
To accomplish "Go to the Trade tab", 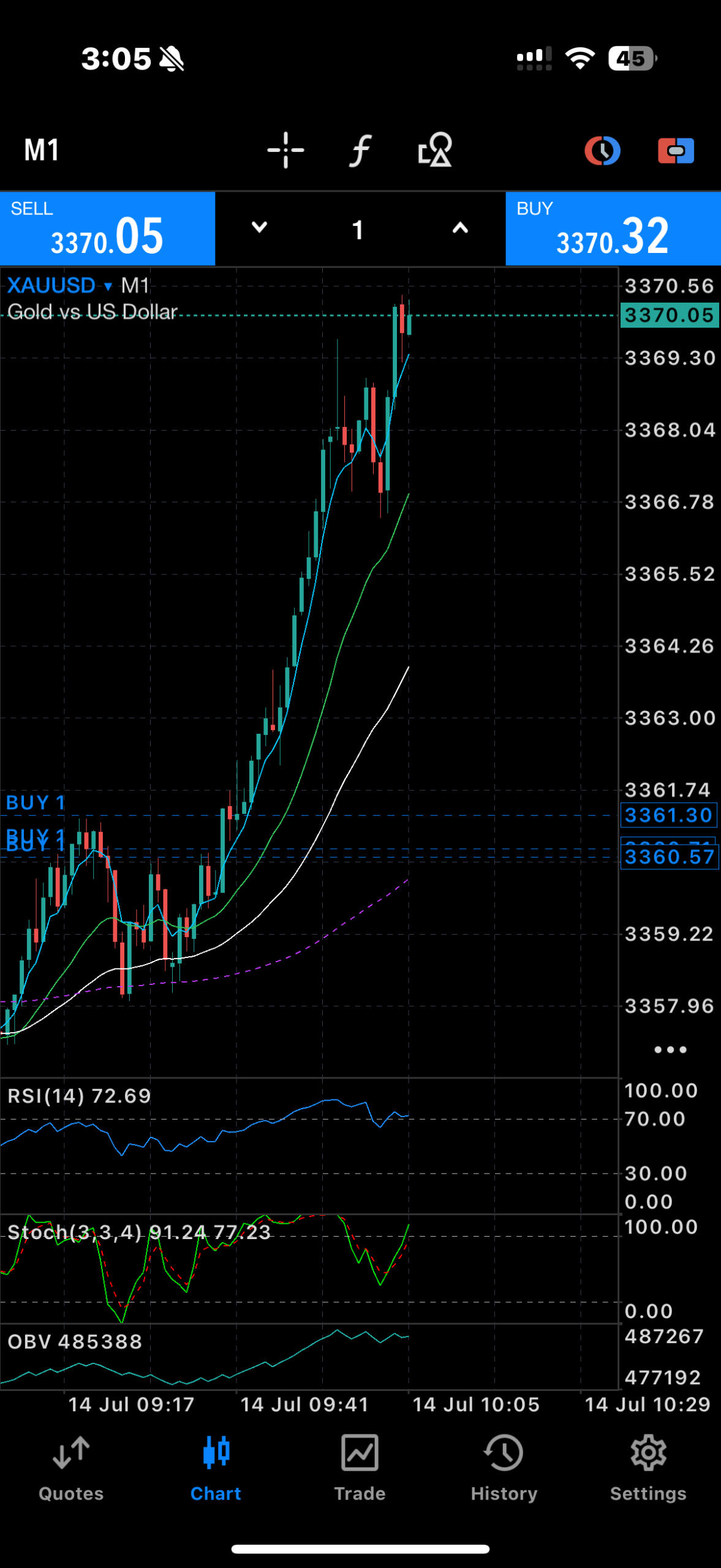I will 360,1468.
